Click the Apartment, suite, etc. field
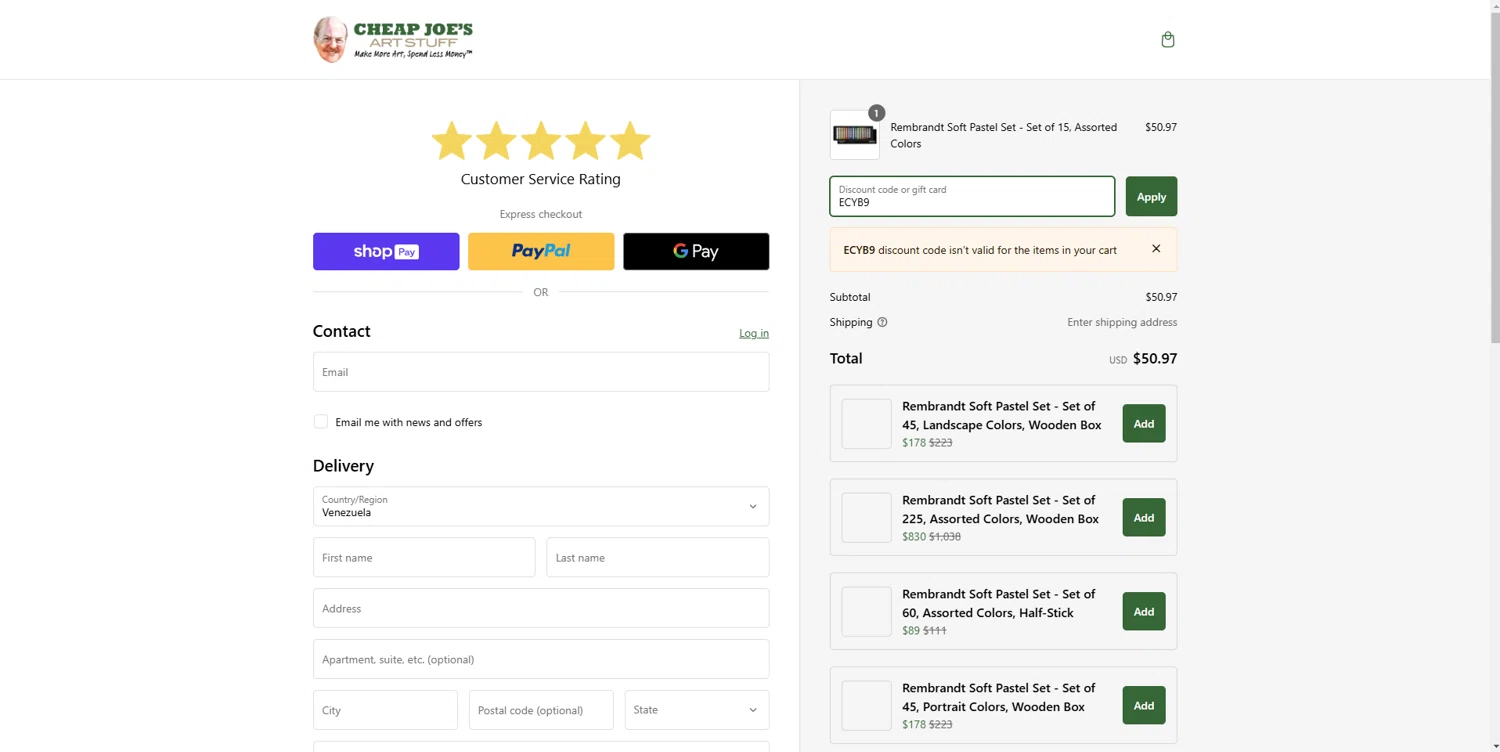 coord(541,659)
